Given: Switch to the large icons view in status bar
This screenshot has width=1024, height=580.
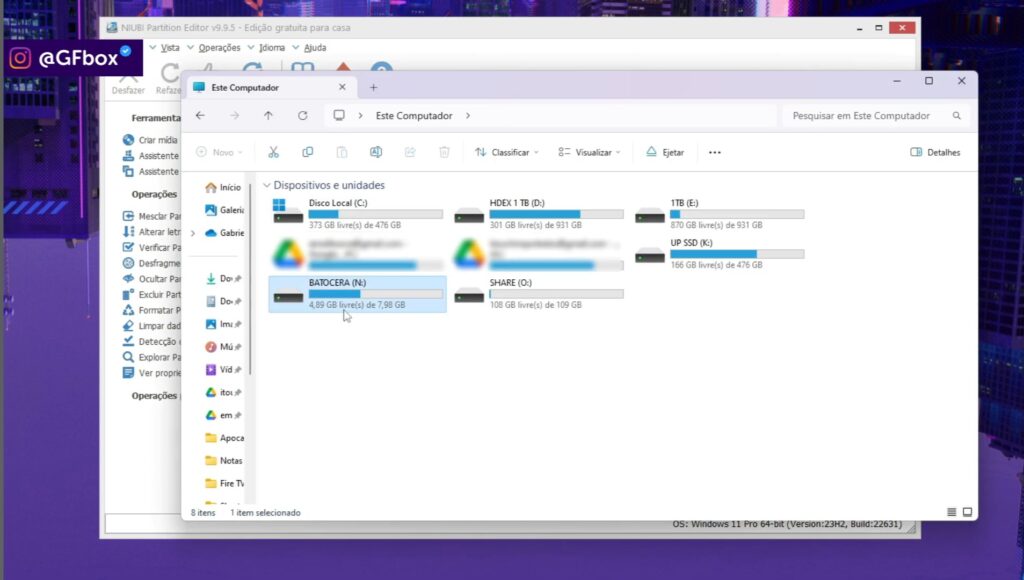Looking at the screenshot, I should click(x=968, y=512).
